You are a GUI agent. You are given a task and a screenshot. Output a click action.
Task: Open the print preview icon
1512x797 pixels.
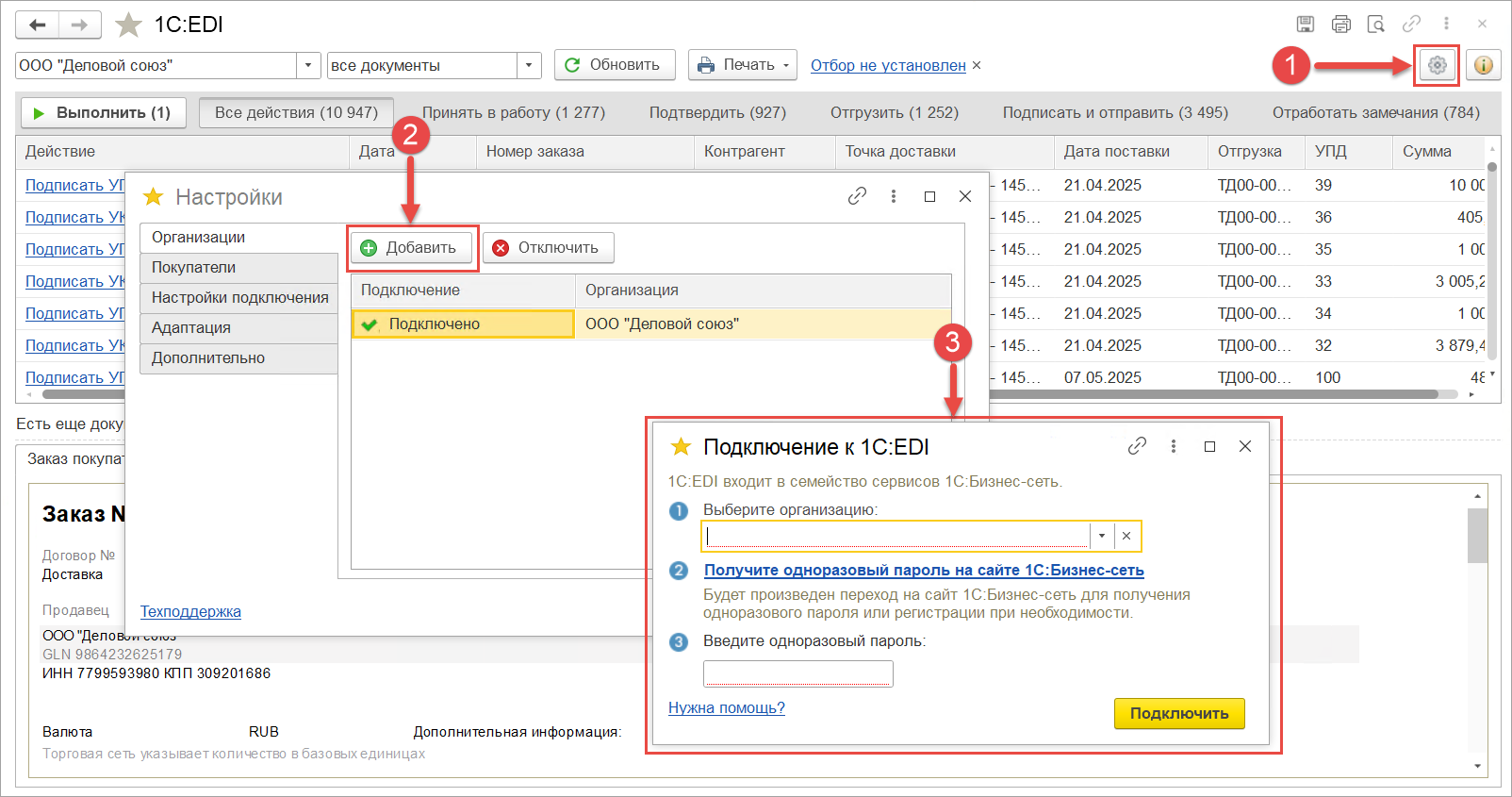tap(1376, 25)
